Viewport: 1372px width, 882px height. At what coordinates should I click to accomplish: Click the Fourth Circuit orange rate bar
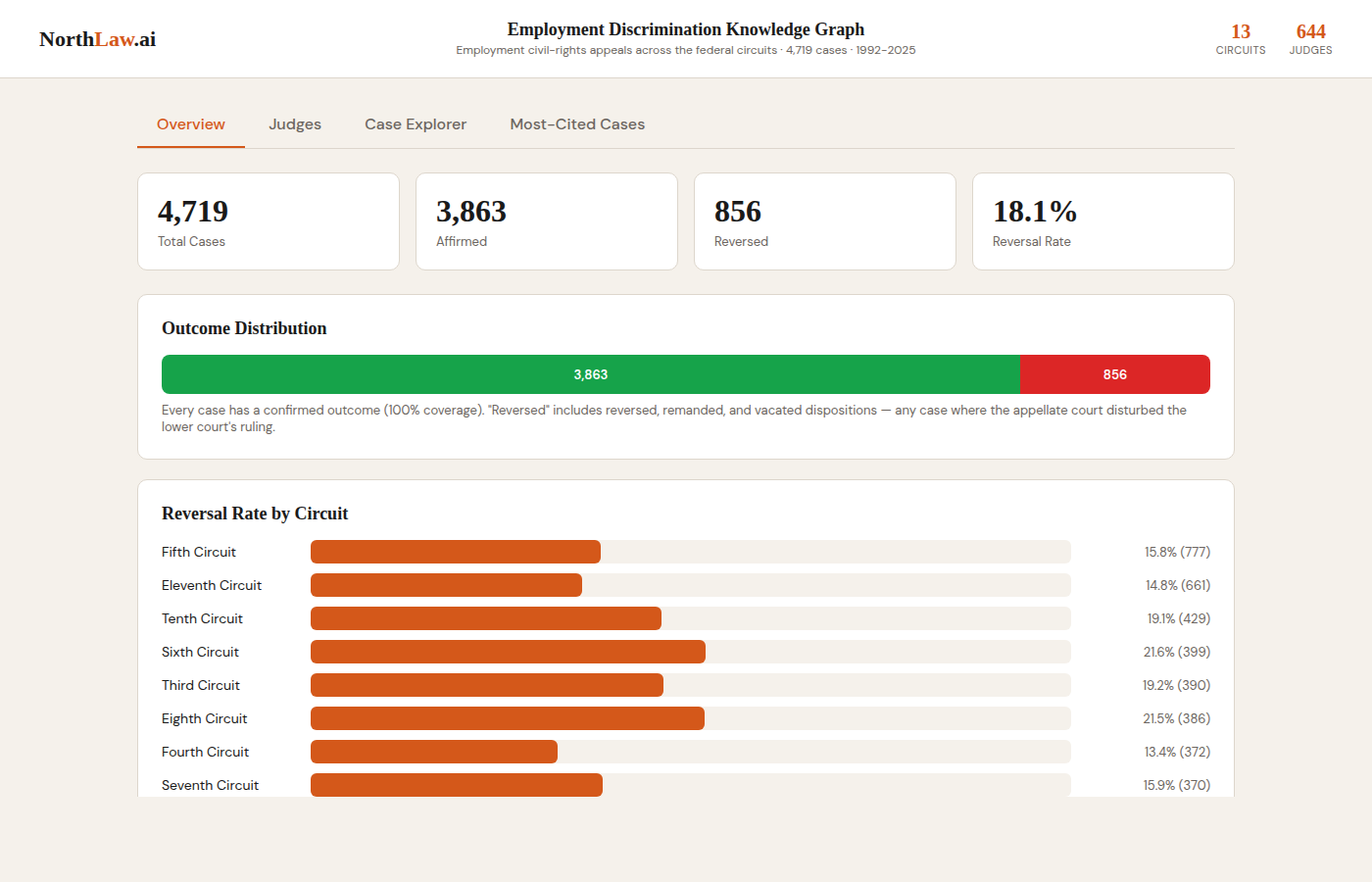(x=434, y=752)
